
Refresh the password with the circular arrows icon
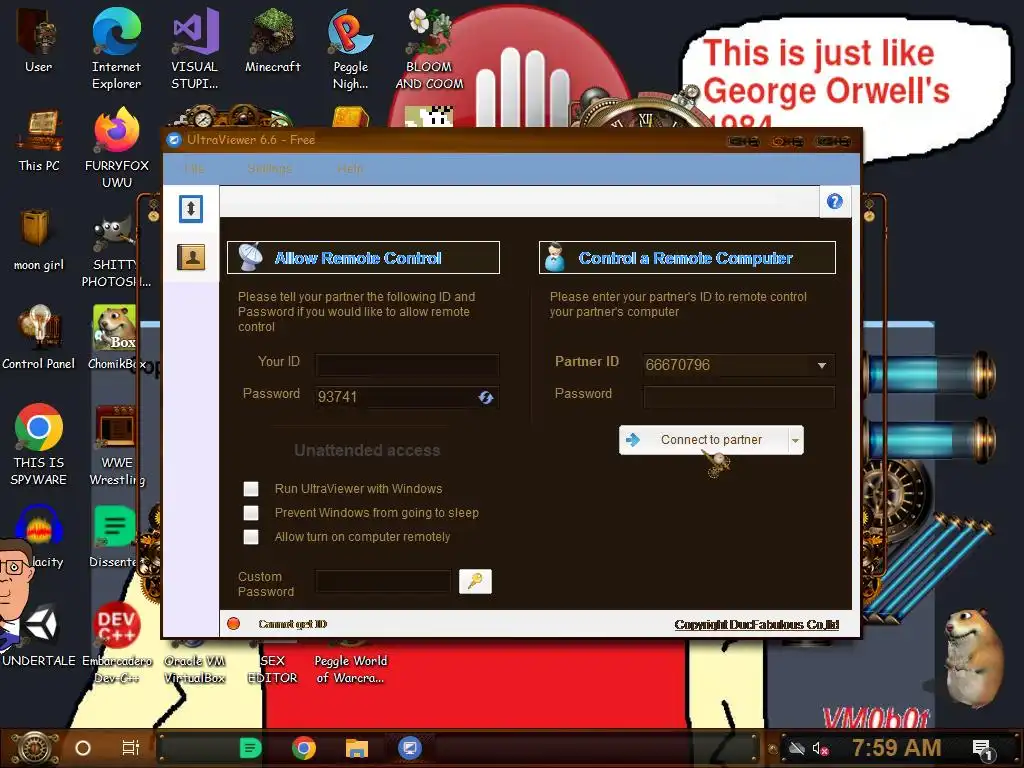click(x=485, y=397)
